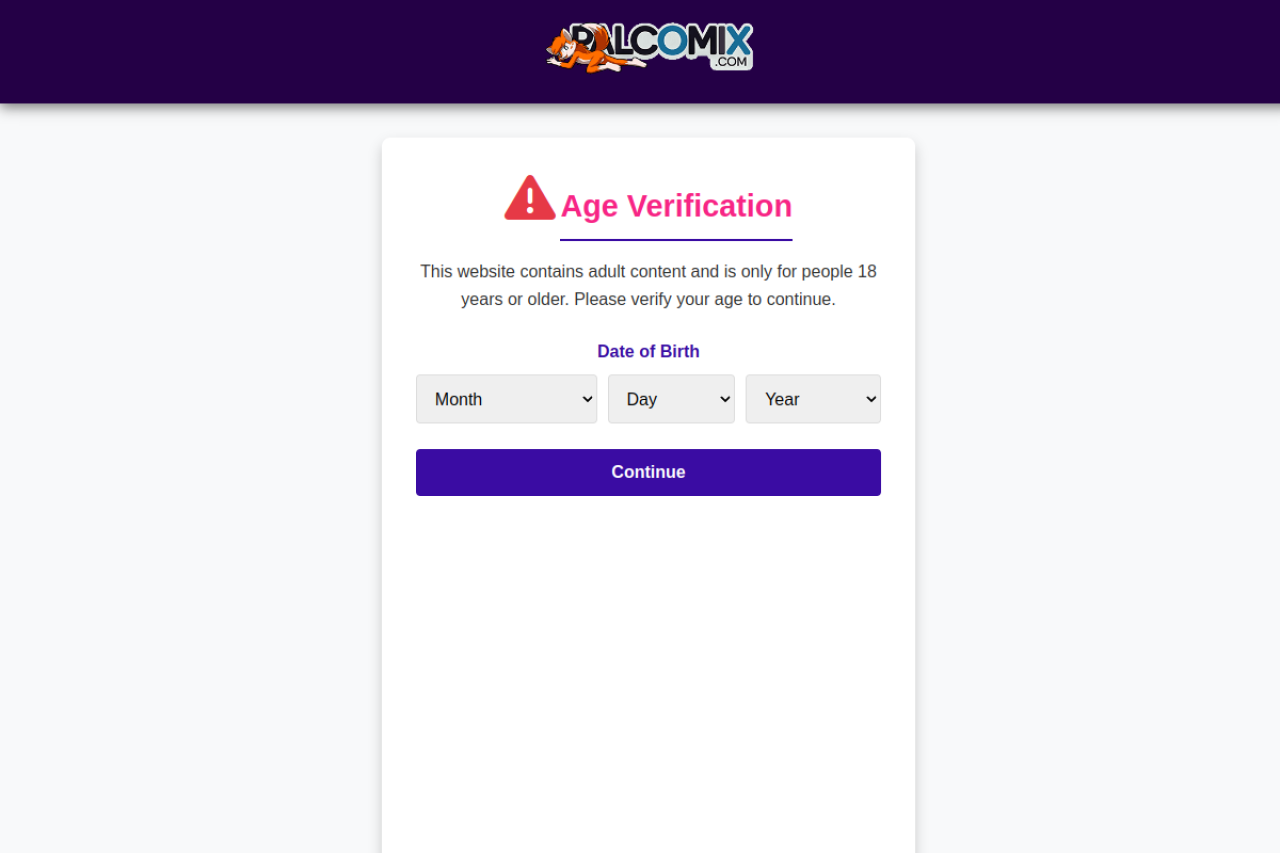Click the 'Please verify your age' sentence
The height and width of the screenshot is (853, 1280).
[704, 300]
